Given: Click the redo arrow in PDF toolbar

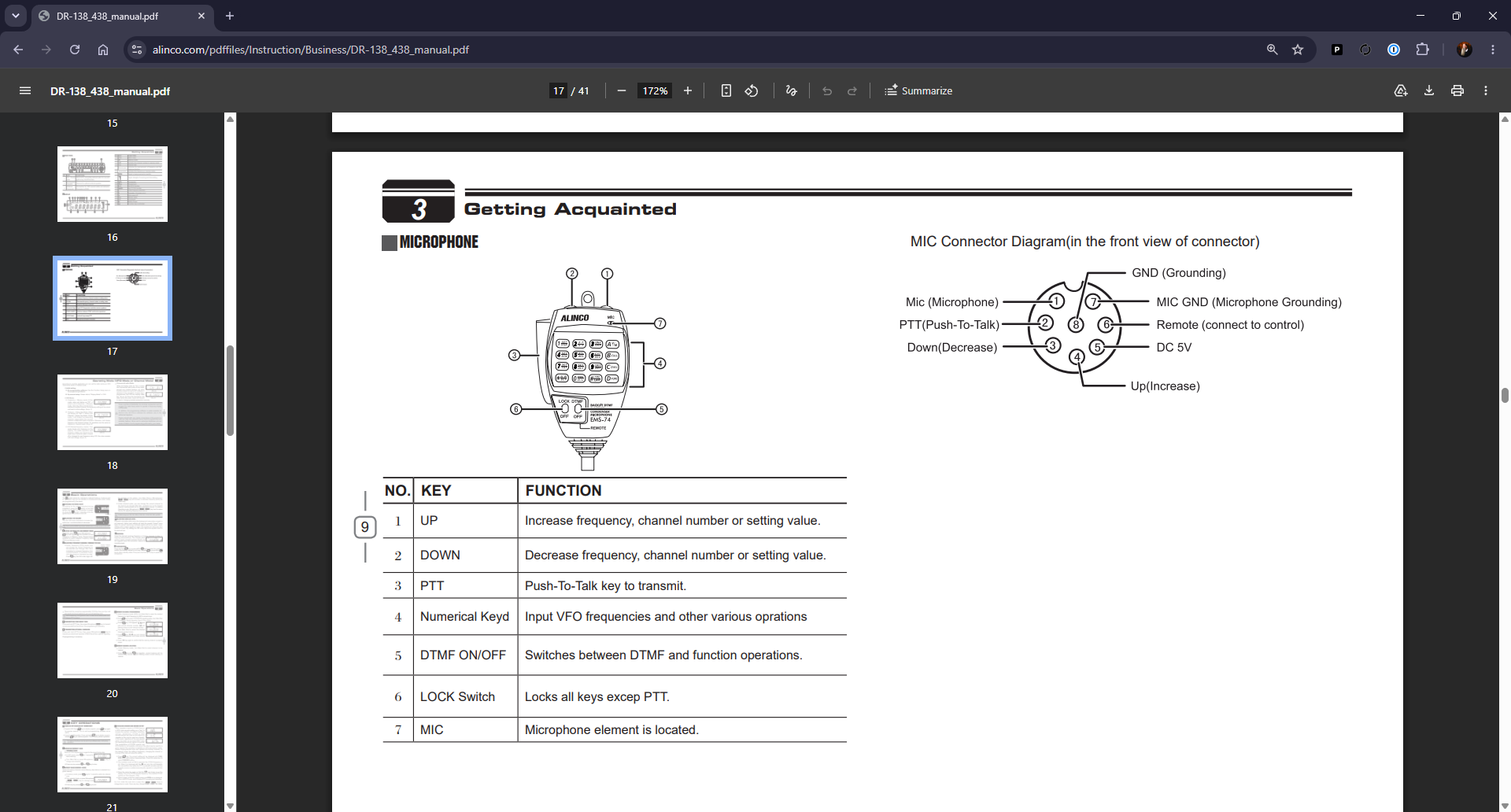Looking at the screenshot, I should coord(852,90).
